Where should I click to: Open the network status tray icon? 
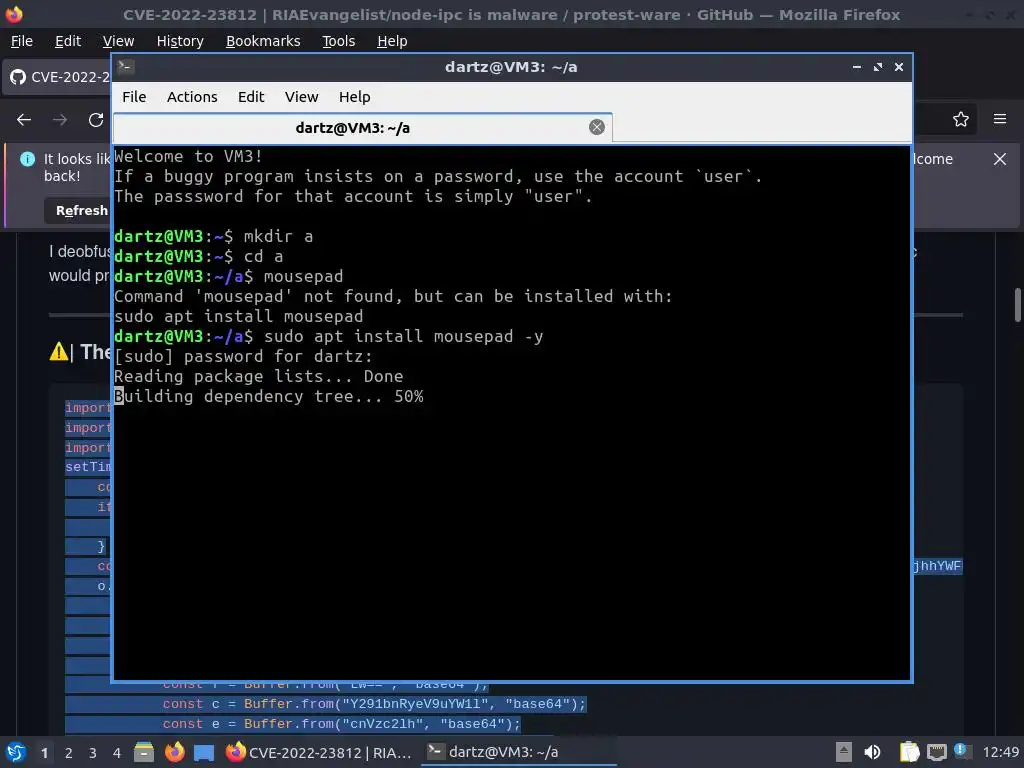tap(936, 752)
